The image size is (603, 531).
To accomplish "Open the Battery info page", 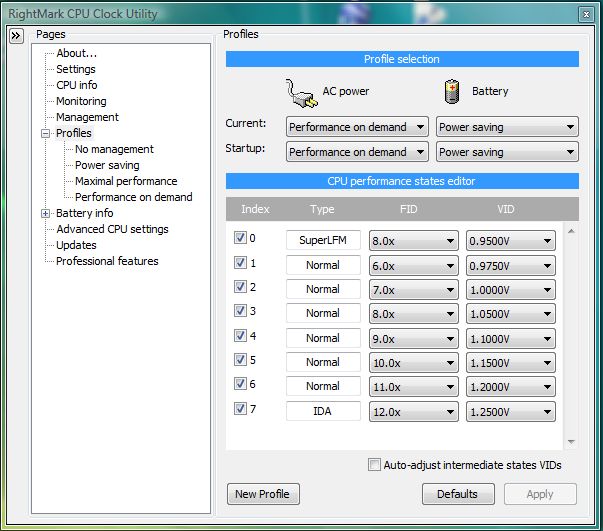I will click(x=85, y=213).
